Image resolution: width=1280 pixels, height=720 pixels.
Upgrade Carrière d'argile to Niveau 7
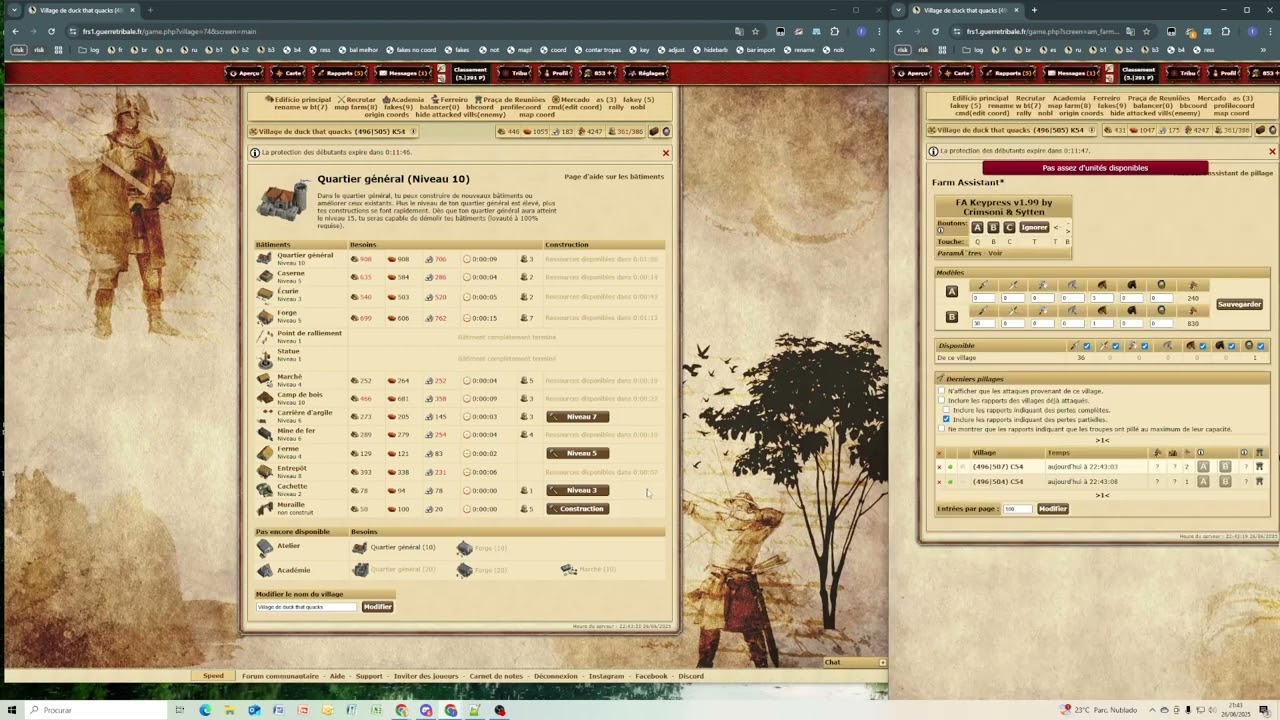click(x=577, y=417)
